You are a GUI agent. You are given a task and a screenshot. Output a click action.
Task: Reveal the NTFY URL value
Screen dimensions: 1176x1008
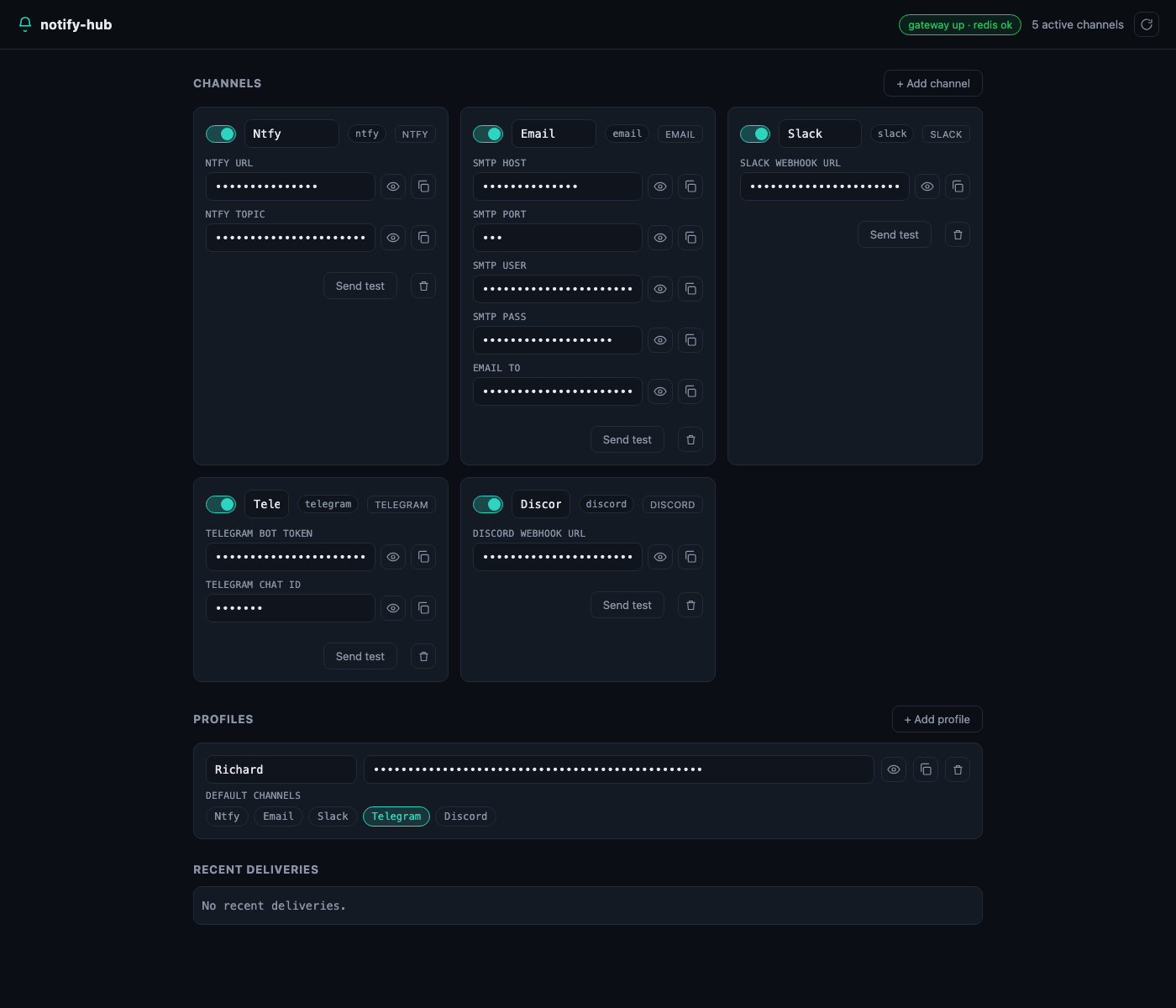[x=393, y=186]
